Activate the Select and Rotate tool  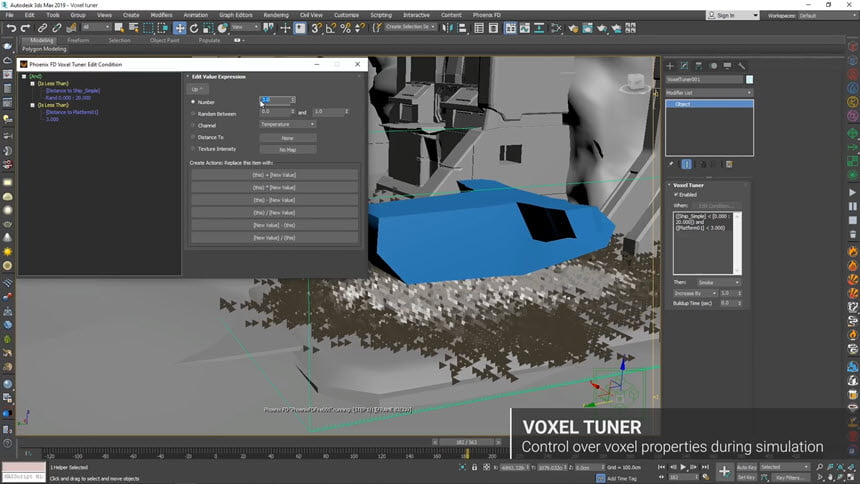(x=194, y=28)
